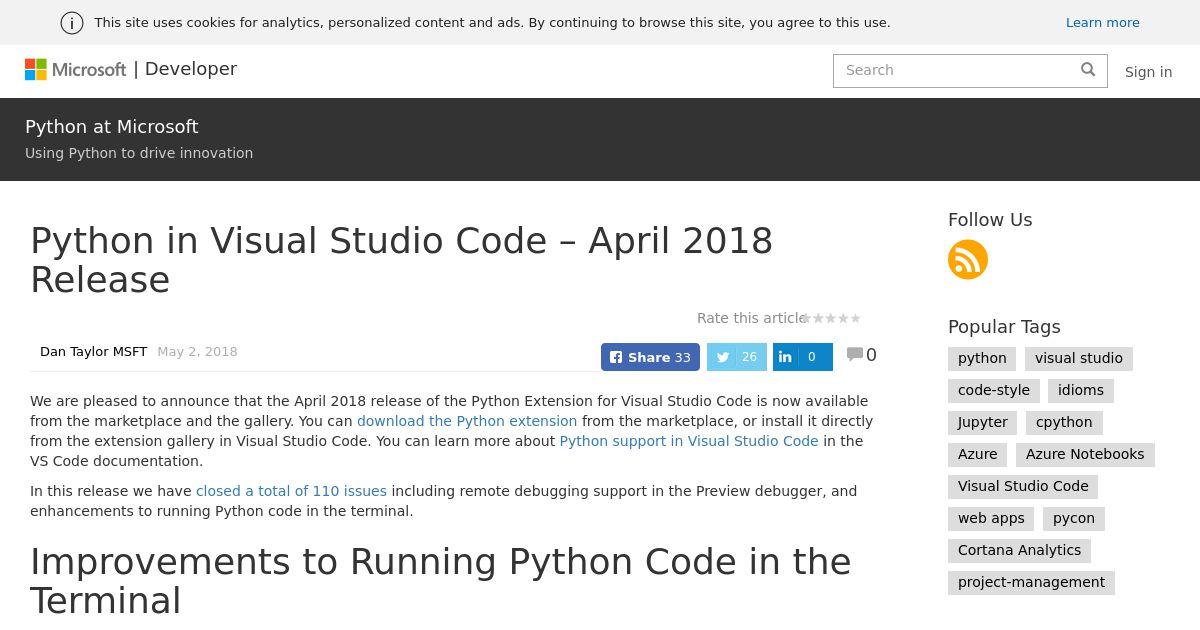Share the article on LinkedIn
The image size is (1200, 630).
(x=803, y=357)
